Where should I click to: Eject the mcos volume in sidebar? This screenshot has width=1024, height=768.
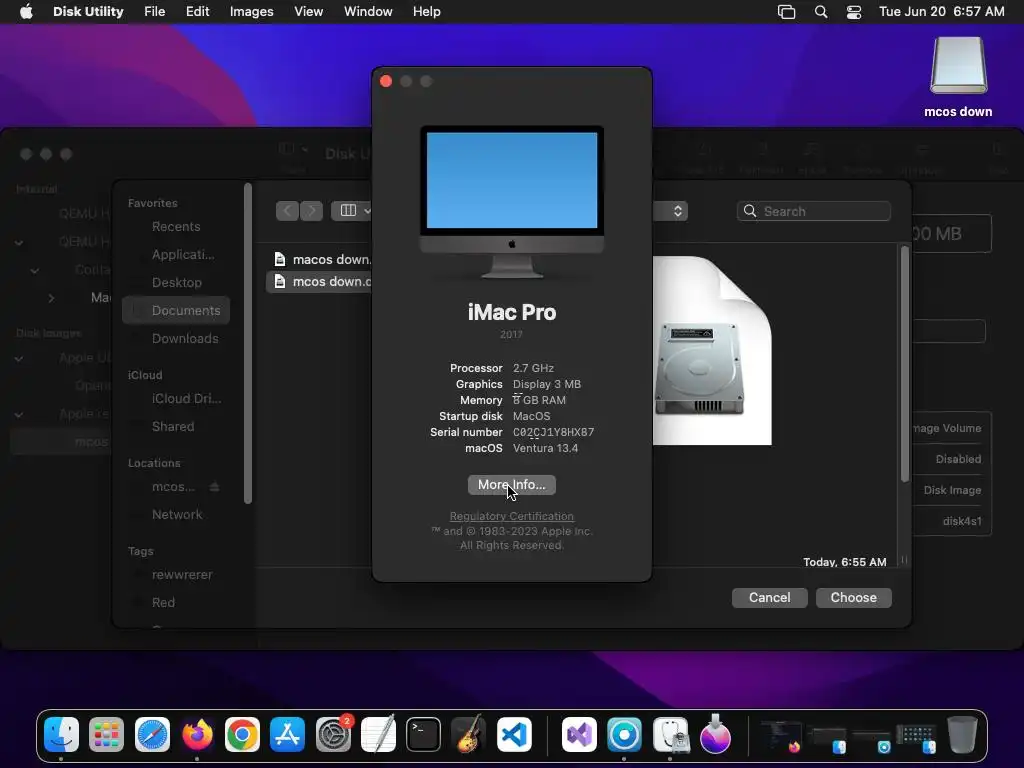[214, 487]
